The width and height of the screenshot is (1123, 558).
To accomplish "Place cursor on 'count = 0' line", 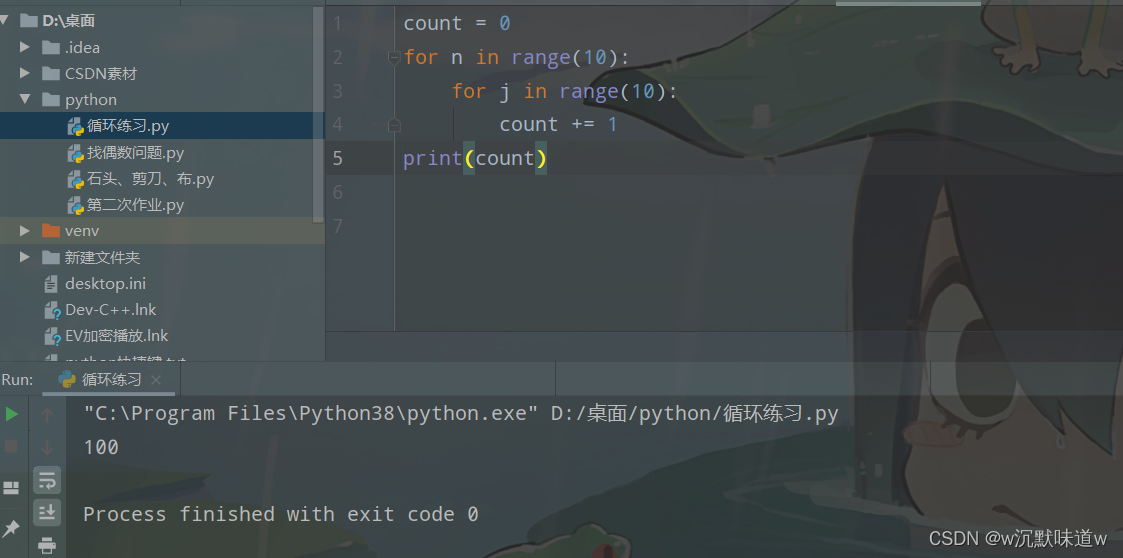I will coord(457,24).
